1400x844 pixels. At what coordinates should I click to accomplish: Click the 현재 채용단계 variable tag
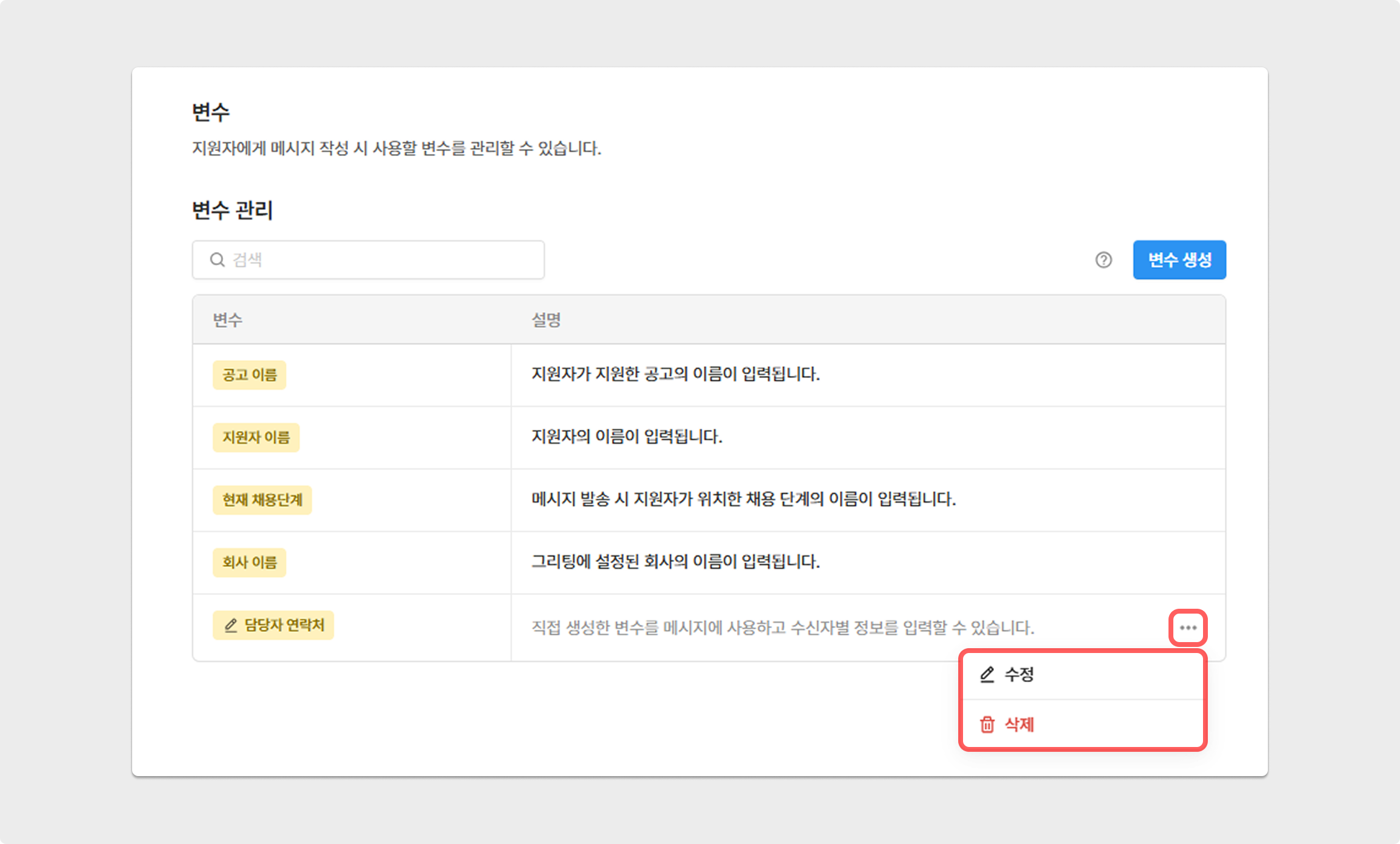point(262,500)
